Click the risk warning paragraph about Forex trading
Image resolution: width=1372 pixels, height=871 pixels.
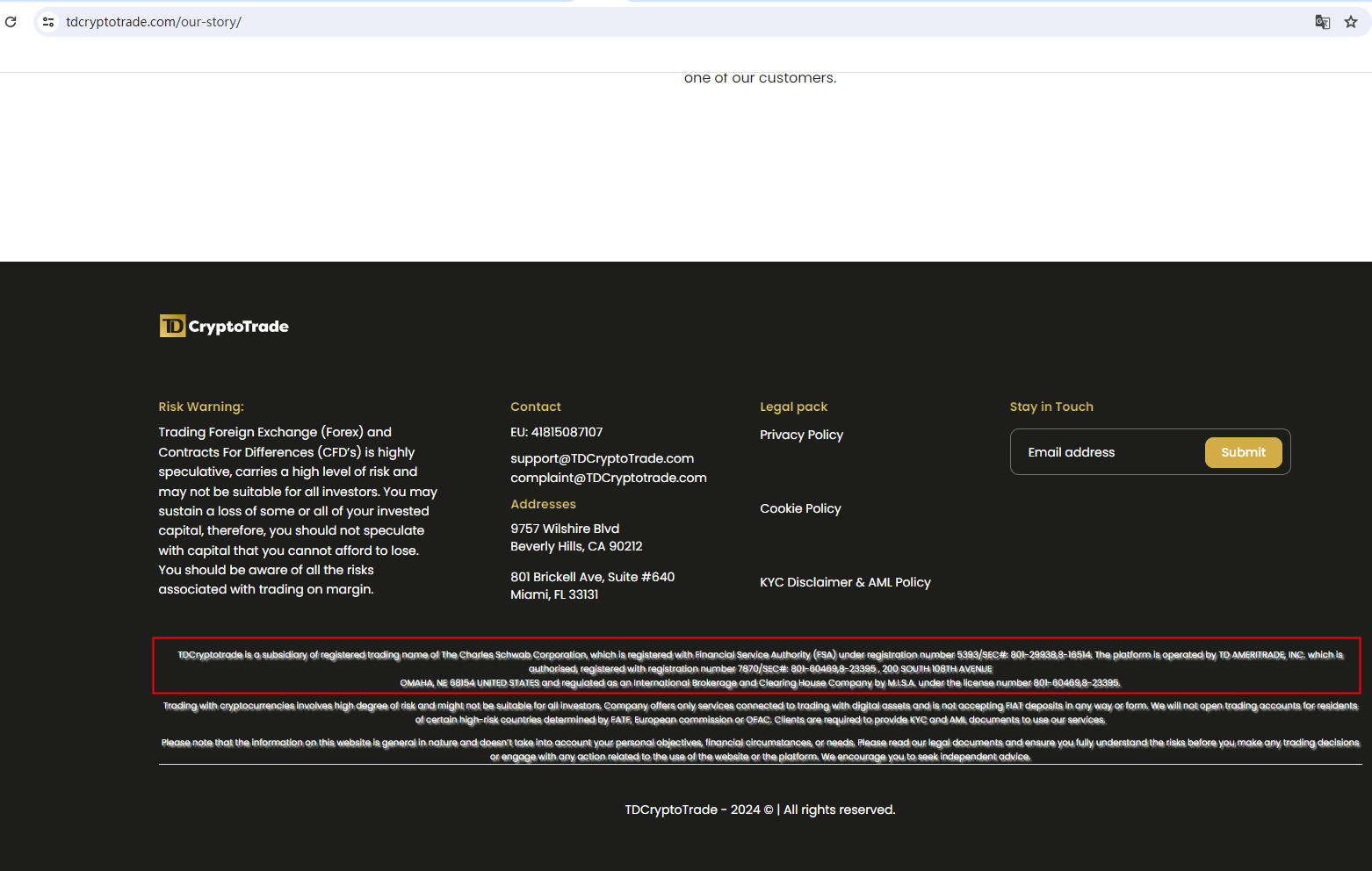tap(298, 510)
